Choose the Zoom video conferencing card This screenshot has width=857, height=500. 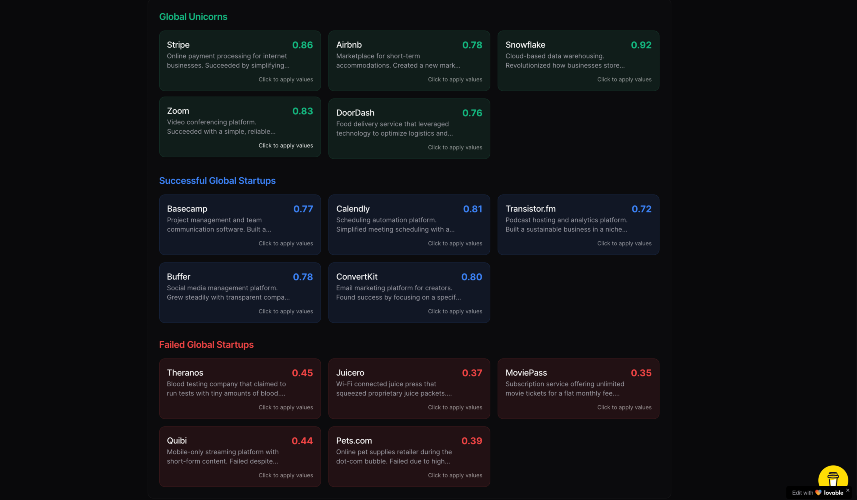[240, 127]
